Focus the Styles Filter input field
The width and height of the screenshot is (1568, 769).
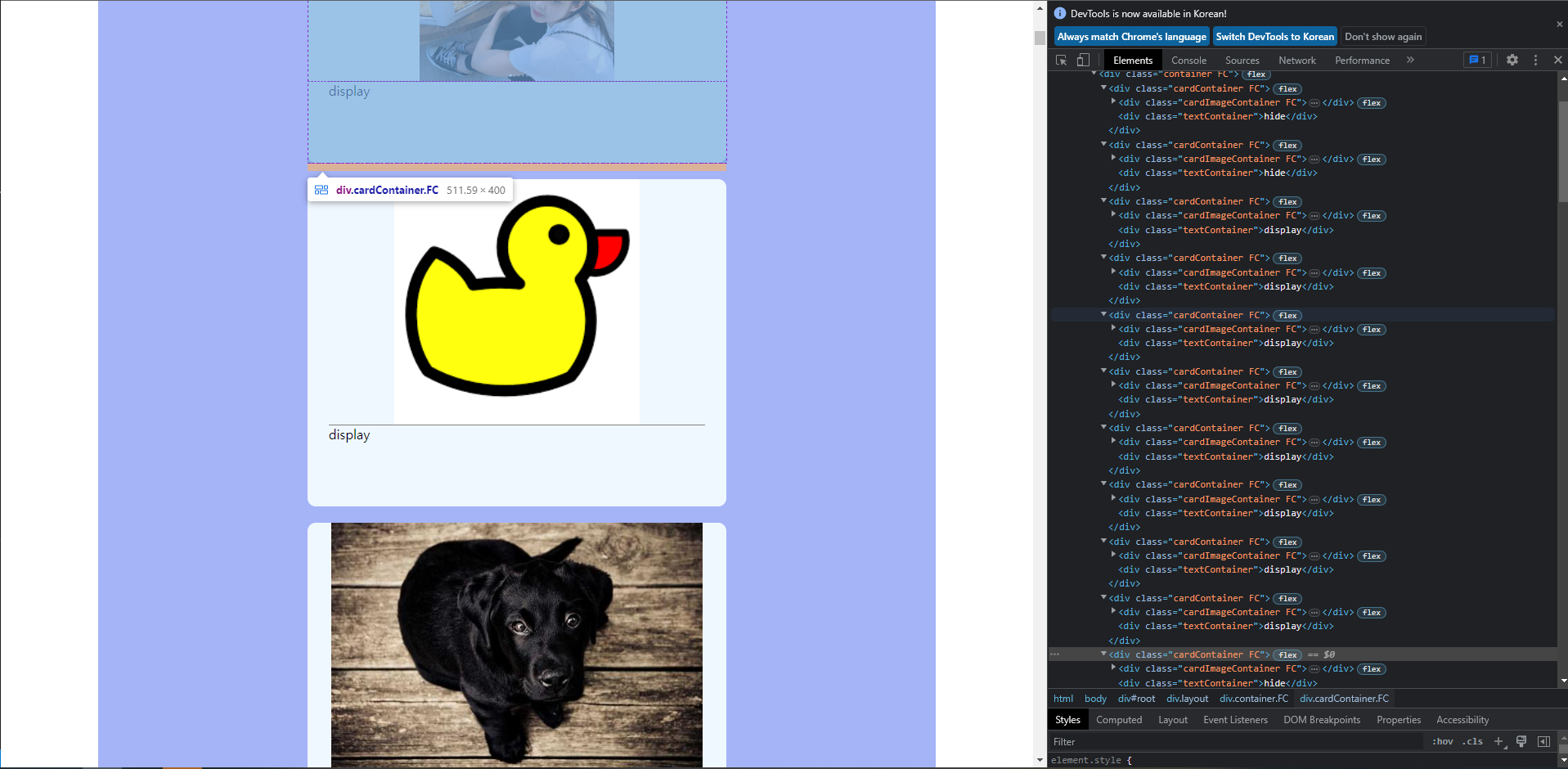(1235, 741)
